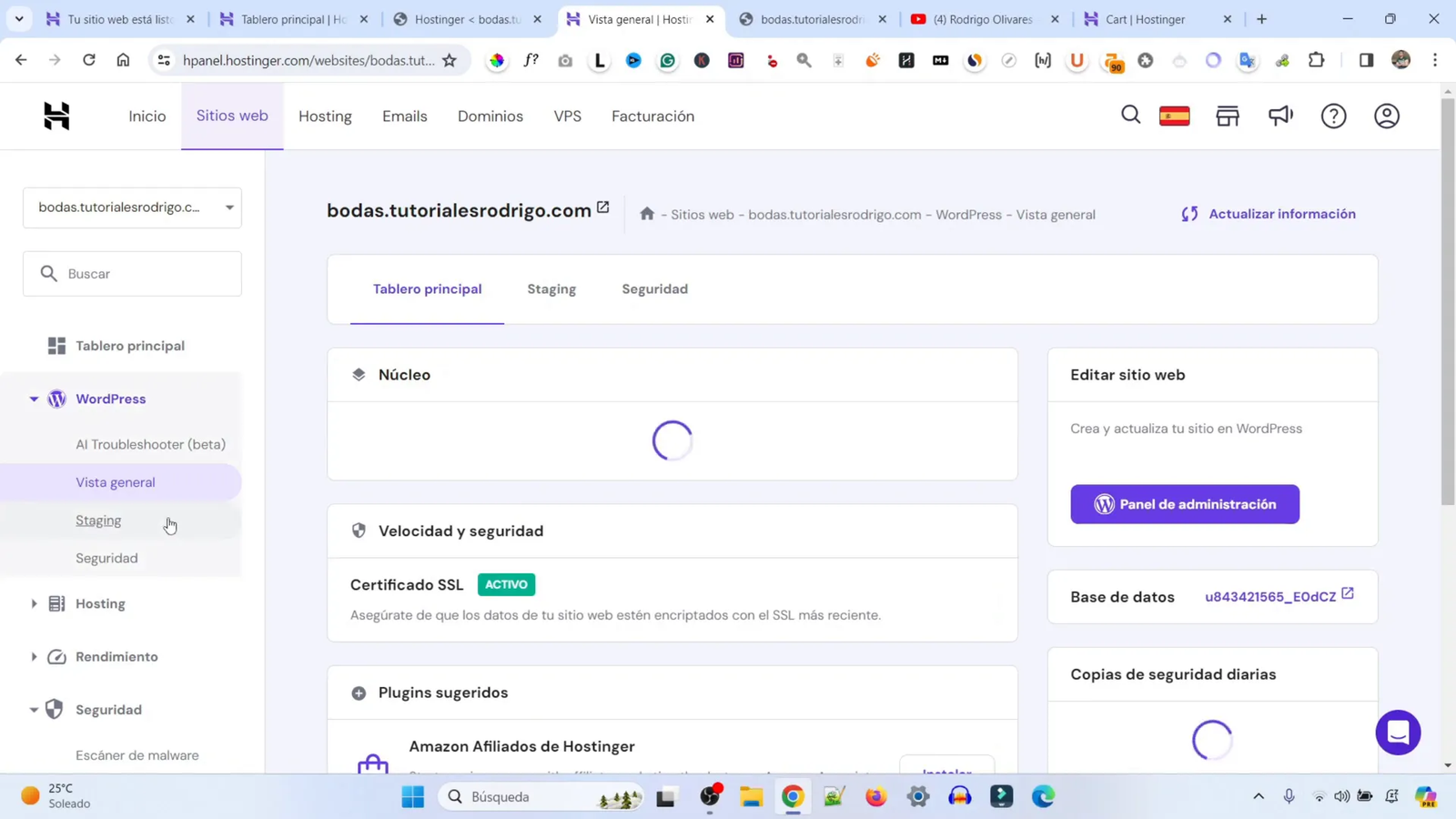Click the browser address bar

[x=308, y=60]
